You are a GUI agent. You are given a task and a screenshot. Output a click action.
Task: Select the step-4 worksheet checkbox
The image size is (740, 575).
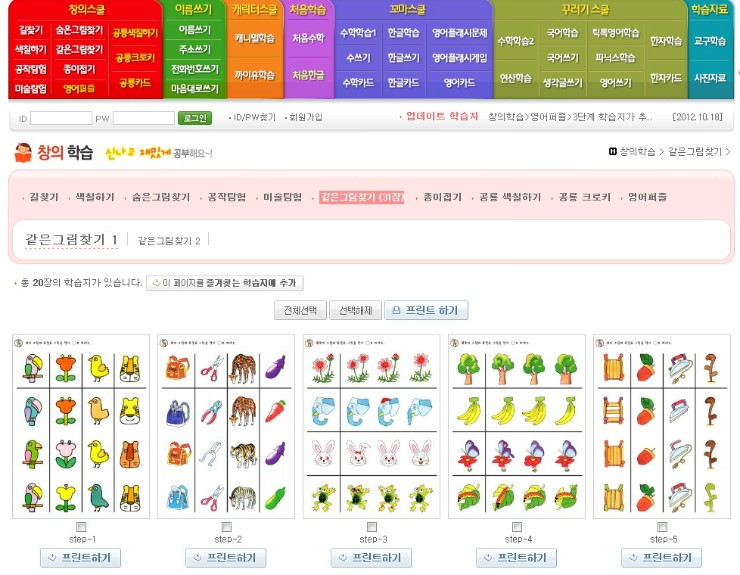pos(517,527)
